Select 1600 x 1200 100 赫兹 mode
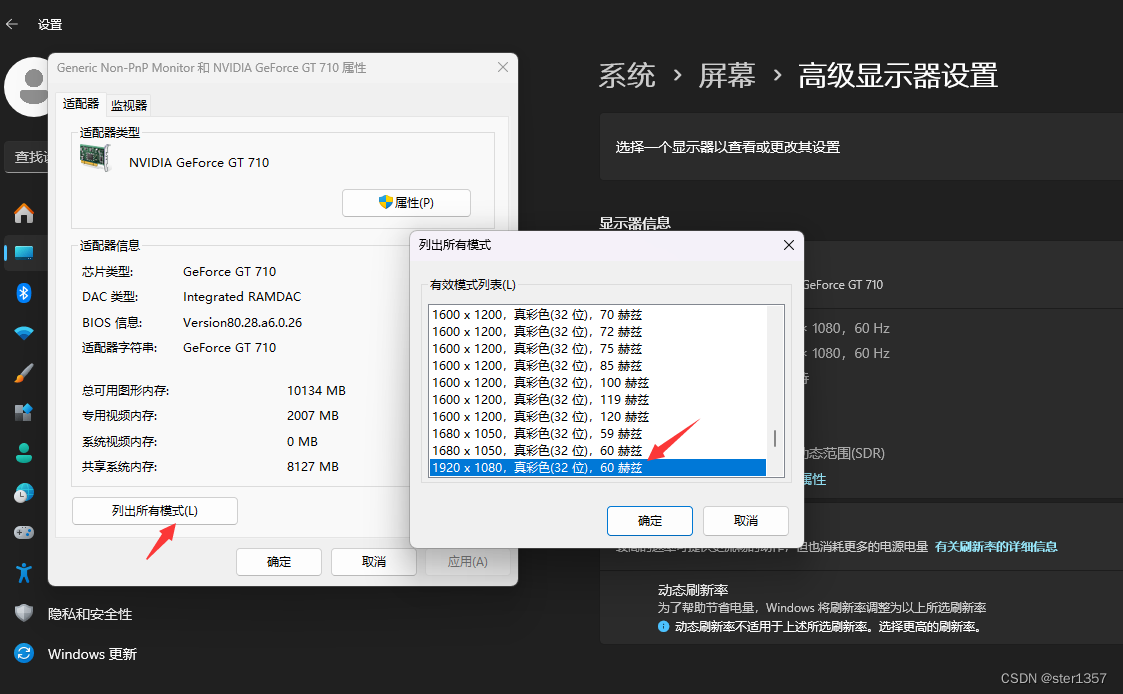The image size is (1123, 694). tap(597, 382)
